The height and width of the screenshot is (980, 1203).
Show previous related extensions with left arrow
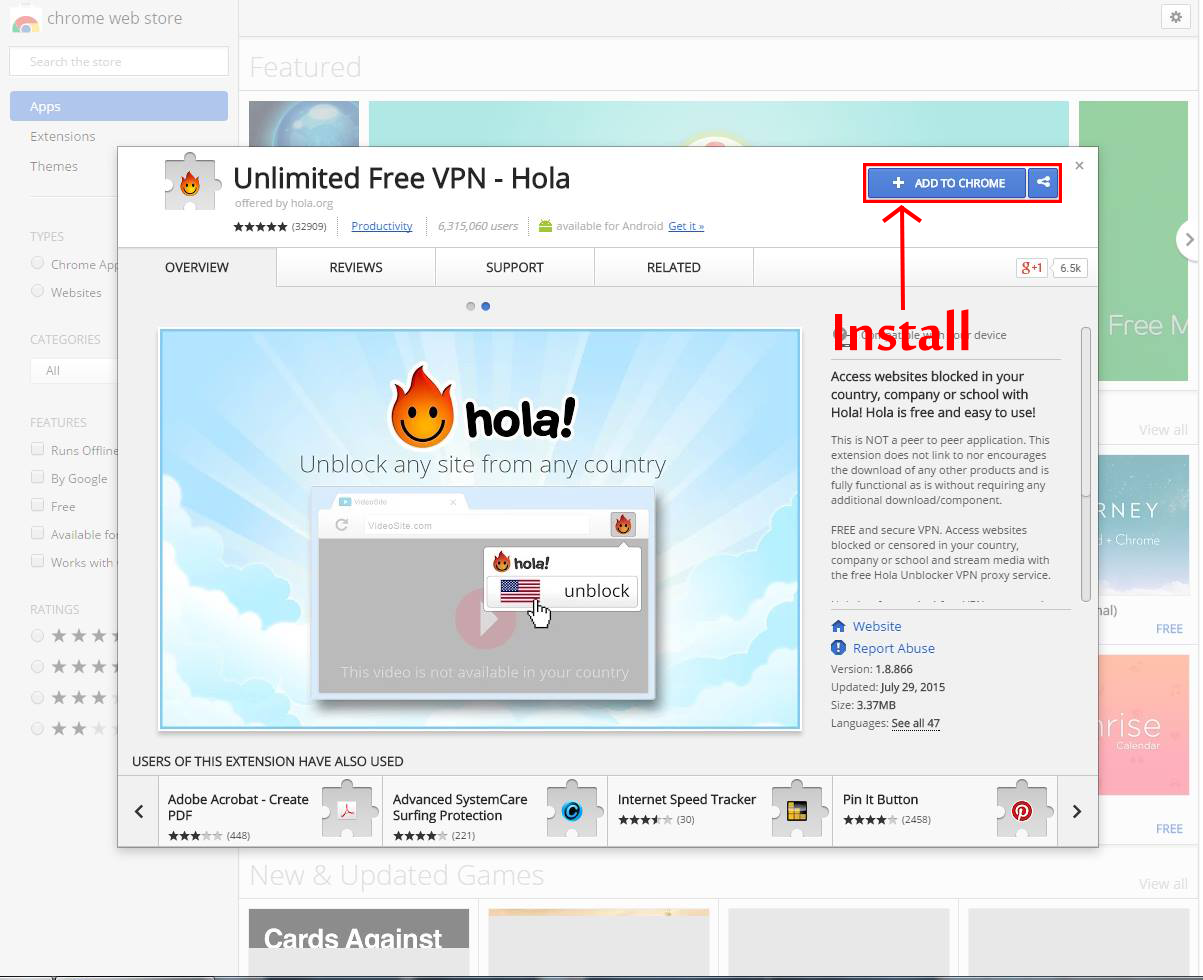(x=139, y=811)
